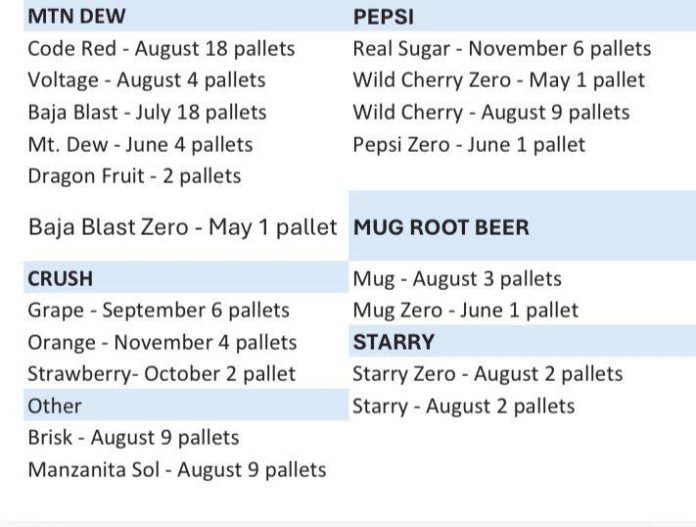Select the Grape September 6 pallets row
This screenshot has width=696, height=527.
coord(158,310)
